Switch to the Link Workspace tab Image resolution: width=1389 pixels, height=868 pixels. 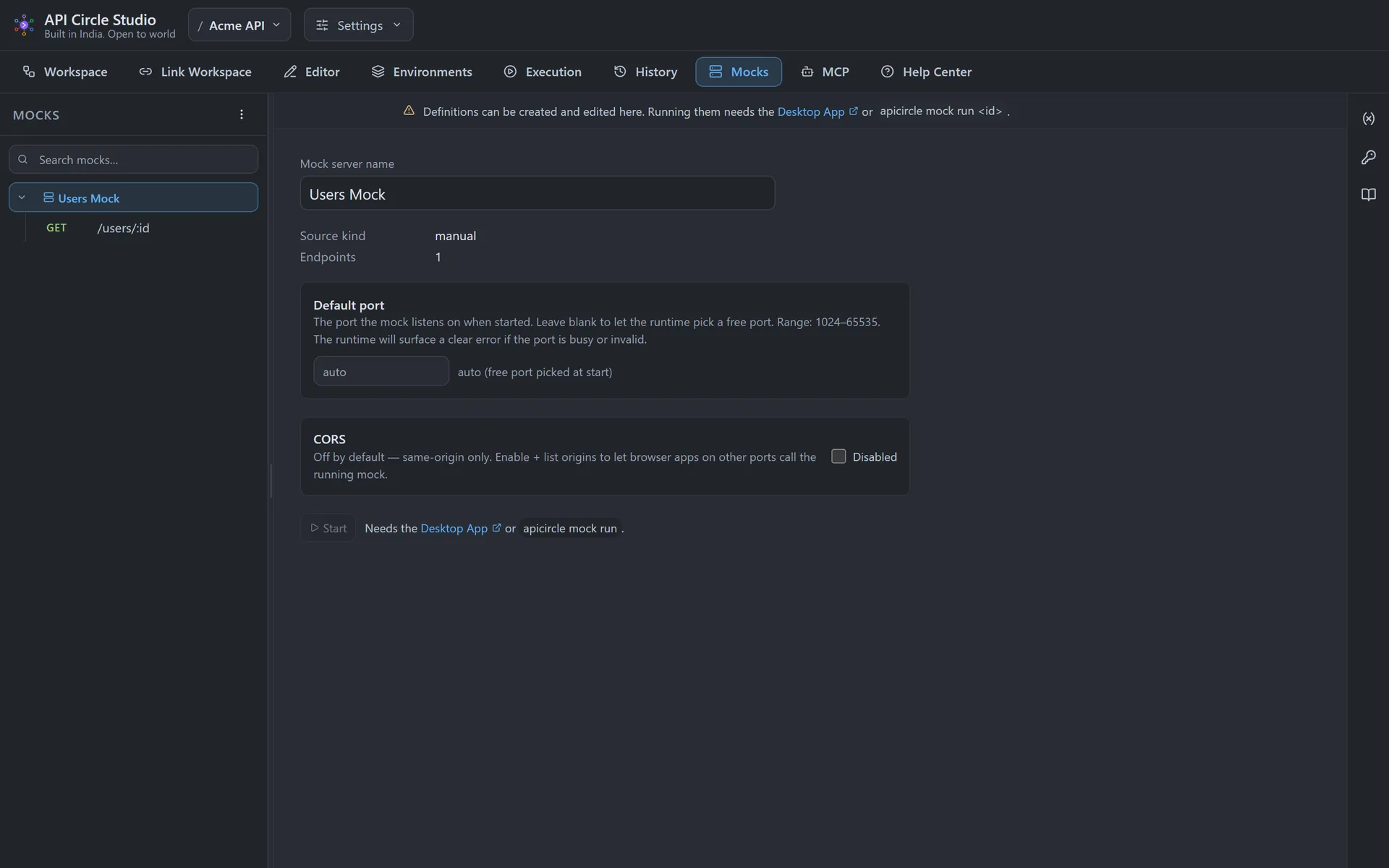pos(195,72)
